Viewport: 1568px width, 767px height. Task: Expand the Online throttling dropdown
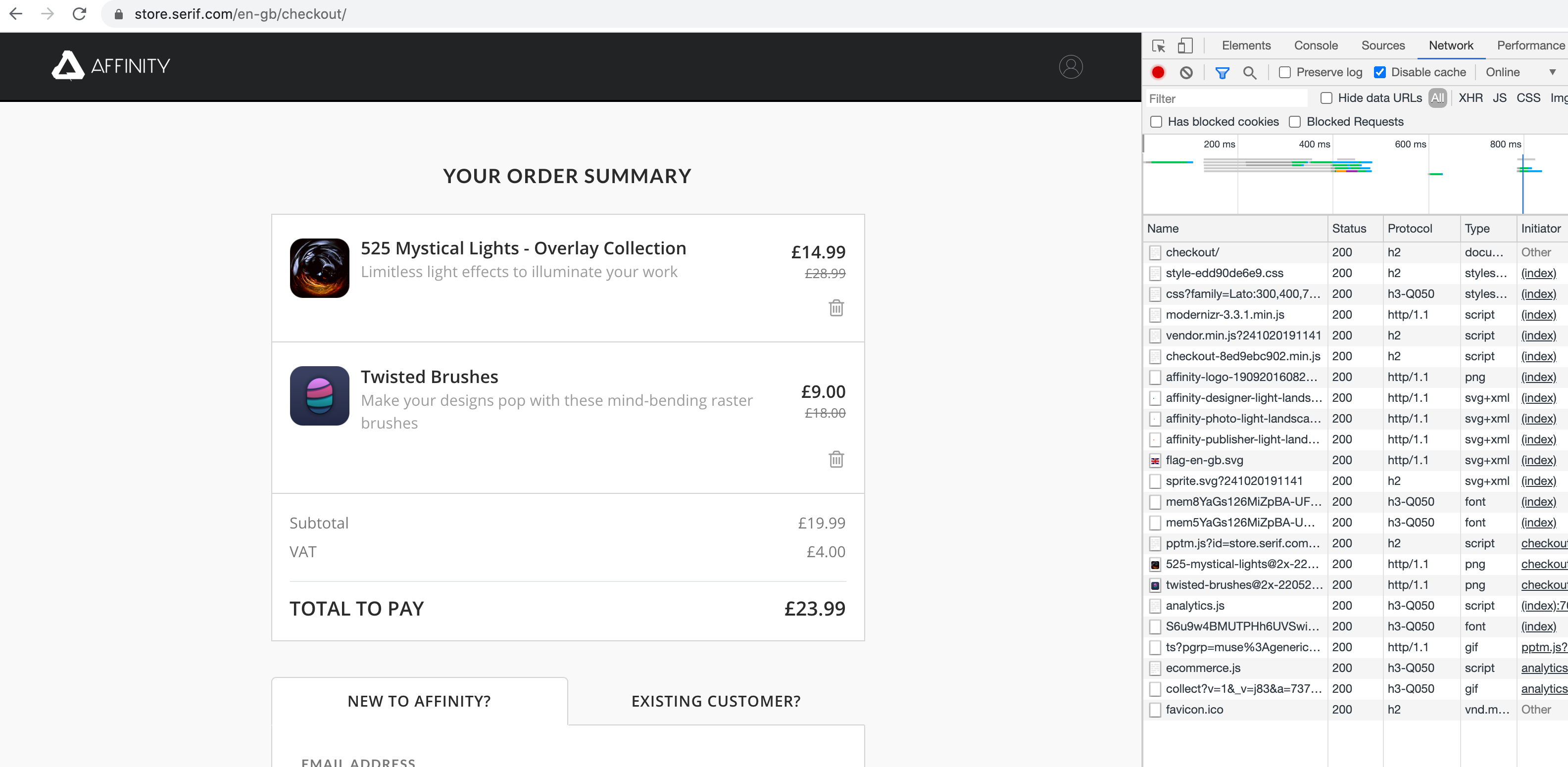pos(1519,72)
